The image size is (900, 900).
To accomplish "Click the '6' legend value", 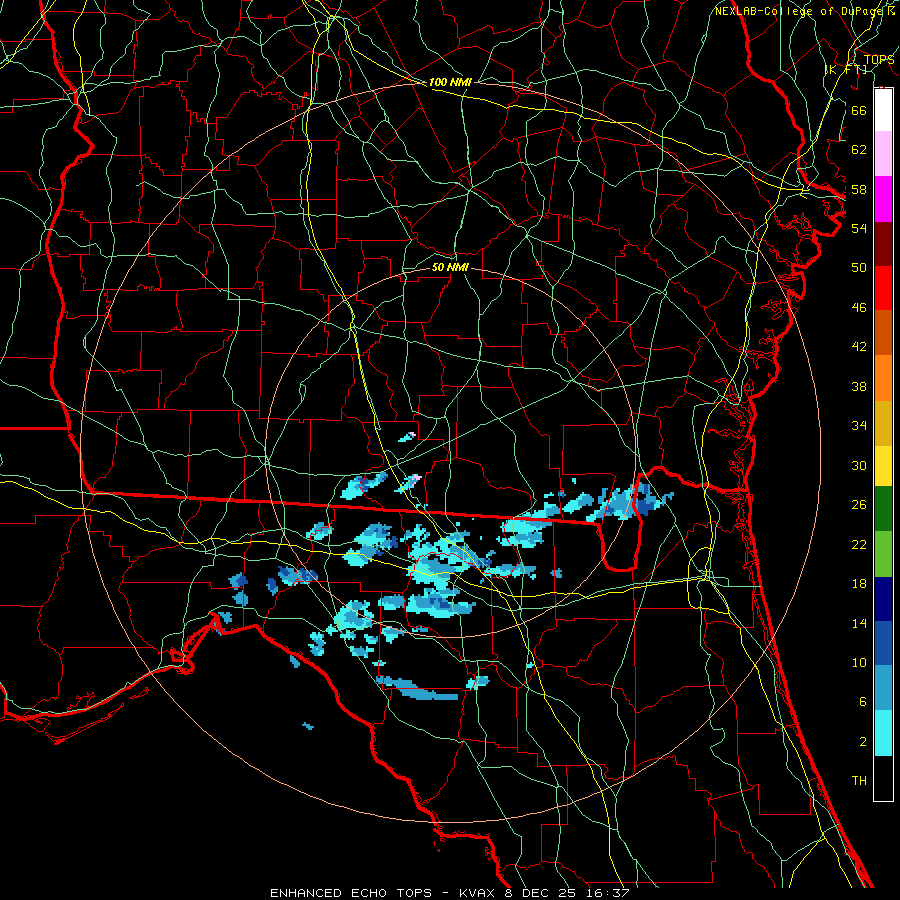I will (x=863, y=702).
